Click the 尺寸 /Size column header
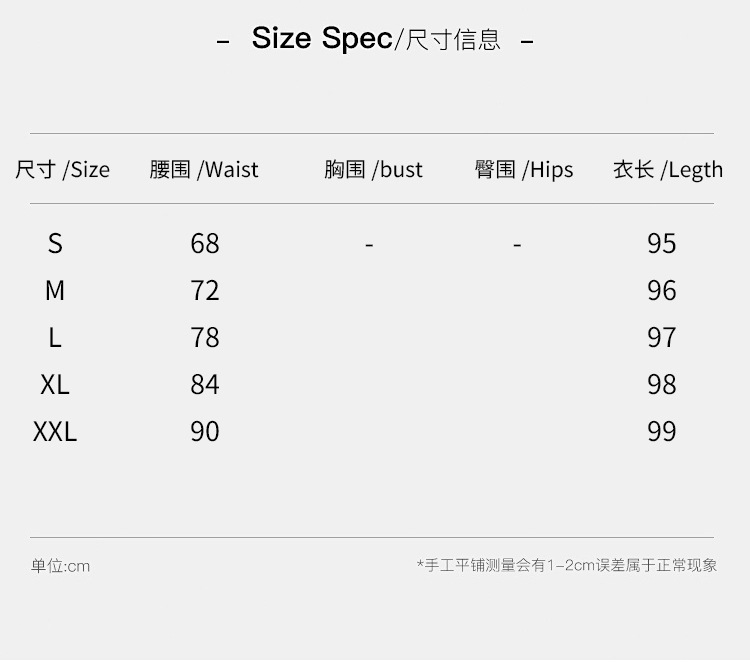750x662 pixels. [63, 170]
